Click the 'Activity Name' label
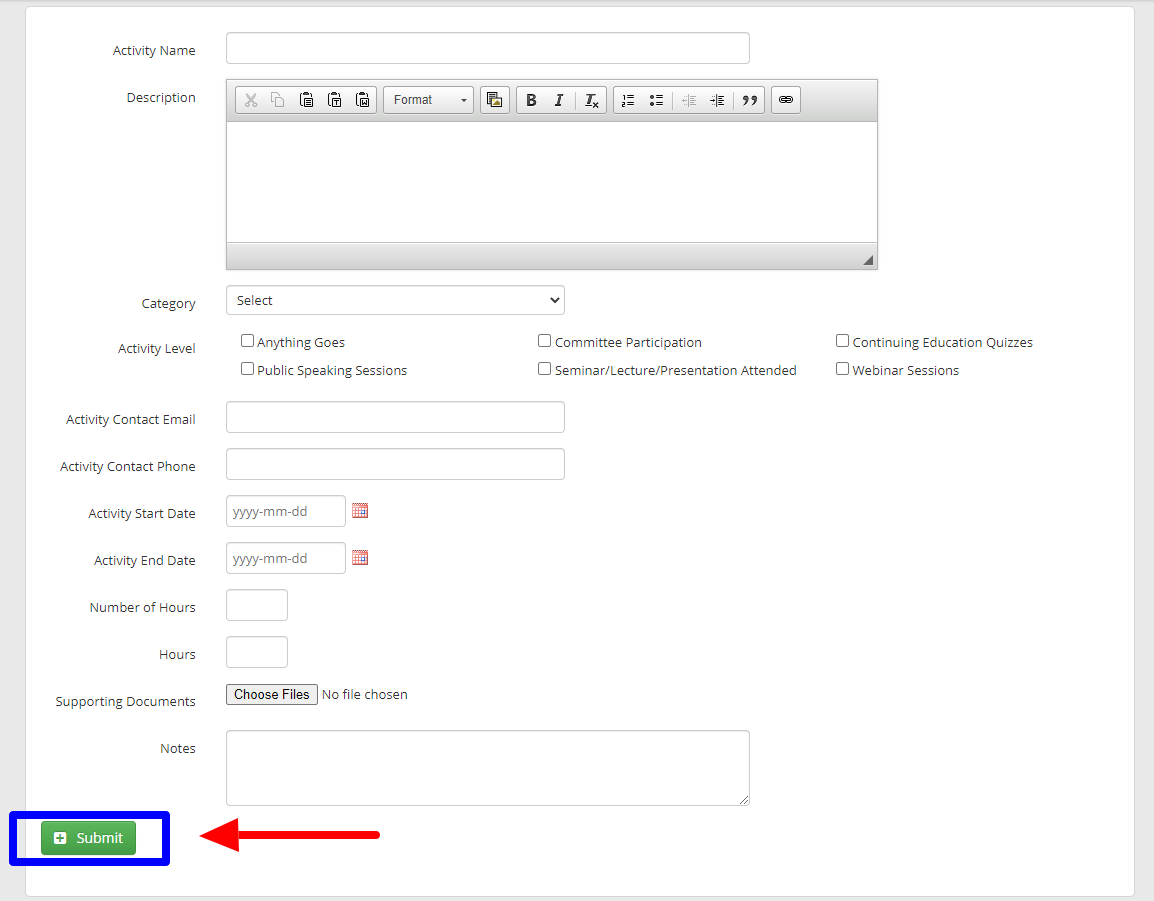 click(x=154, y=50)
